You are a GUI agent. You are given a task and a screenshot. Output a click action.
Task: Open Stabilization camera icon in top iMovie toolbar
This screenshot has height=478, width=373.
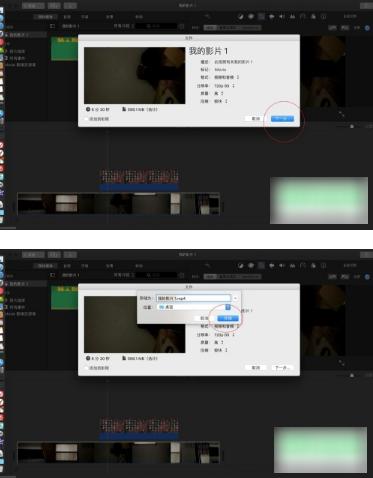click(272, 16)
